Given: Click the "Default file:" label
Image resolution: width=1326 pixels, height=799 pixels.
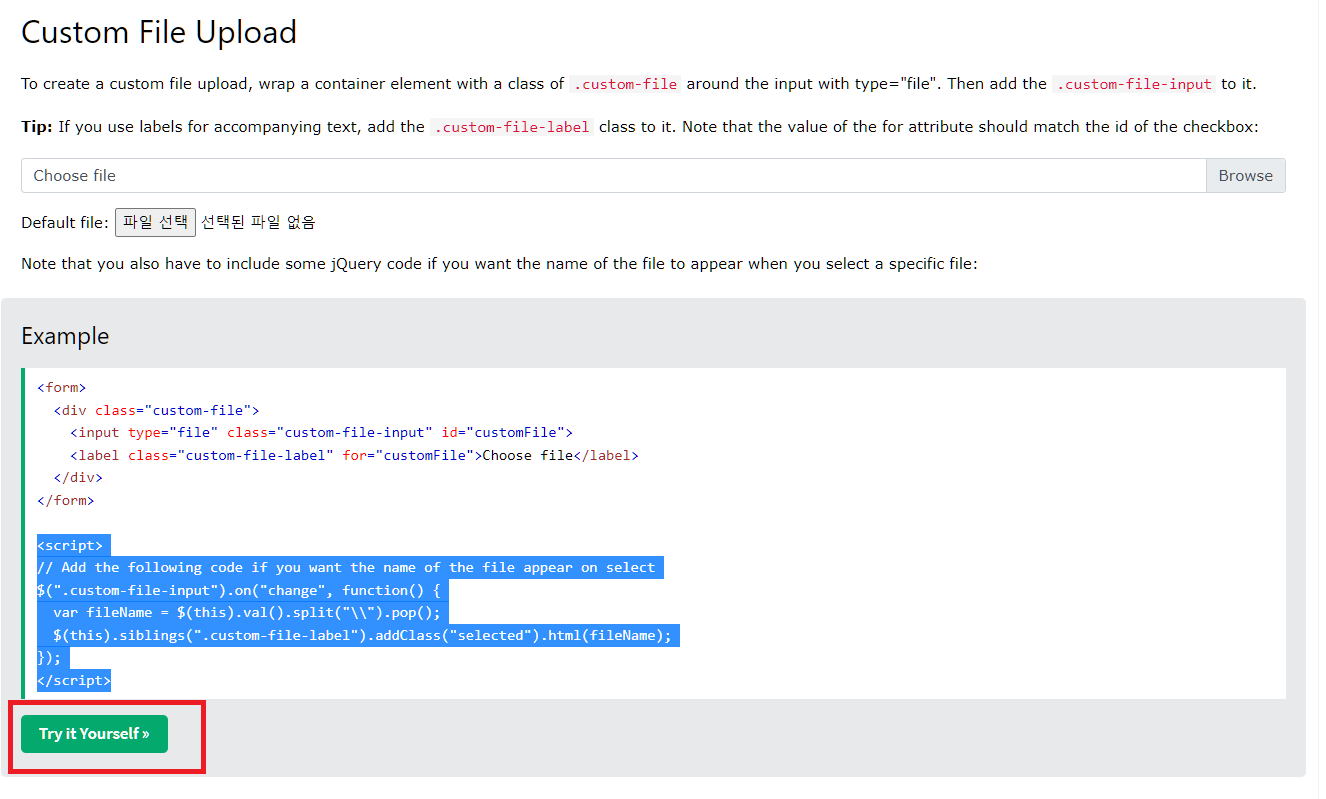Looking at the screenshot, I should click(65, 222).
